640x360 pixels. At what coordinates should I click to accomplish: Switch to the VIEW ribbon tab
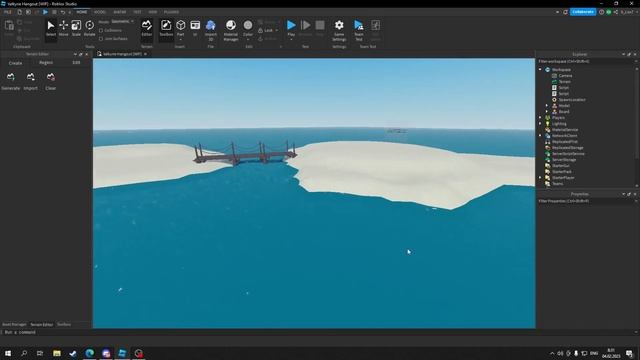tap(153, 12)
